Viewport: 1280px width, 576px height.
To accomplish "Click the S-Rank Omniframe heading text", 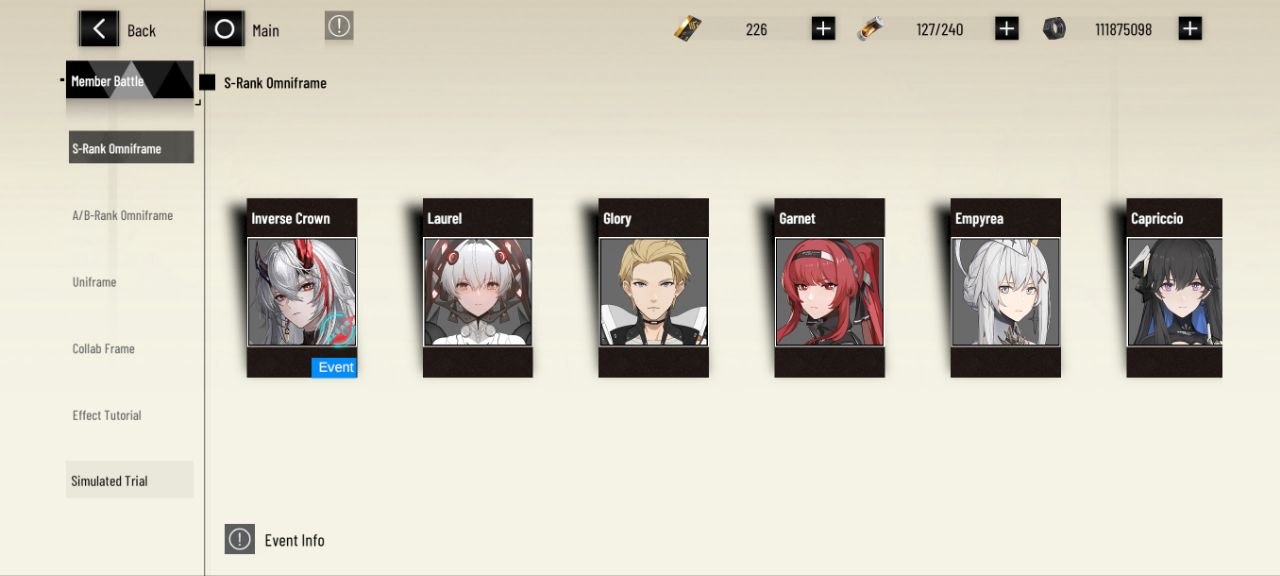I will pyautogui.click(x=275, y=83).
